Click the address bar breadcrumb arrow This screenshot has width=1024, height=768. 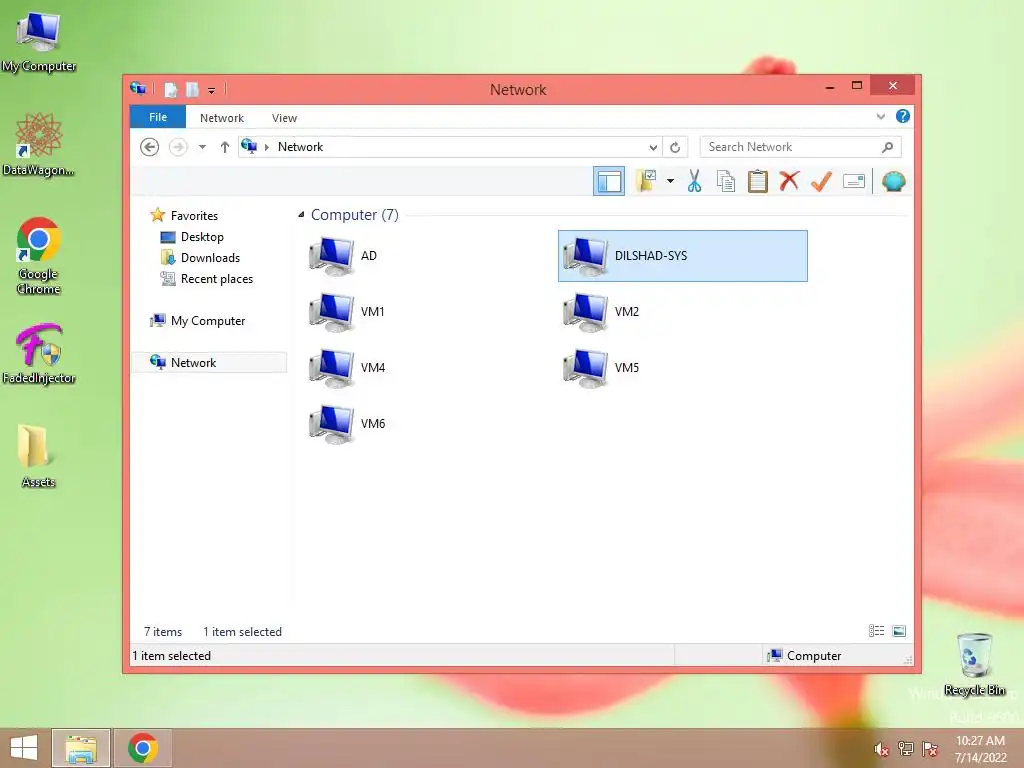266,147
